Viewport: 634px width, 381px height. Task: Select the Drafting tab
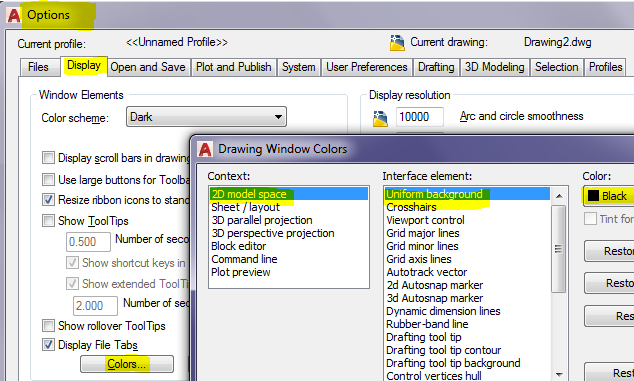tap(436, 67)
